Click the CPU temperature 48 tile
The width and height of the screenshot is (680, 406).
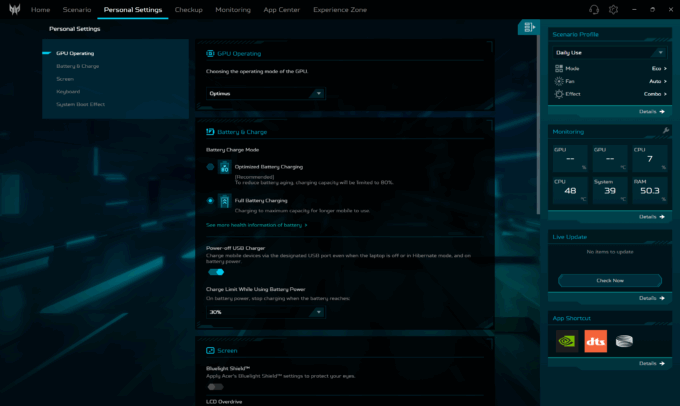[x=570, y=190]
